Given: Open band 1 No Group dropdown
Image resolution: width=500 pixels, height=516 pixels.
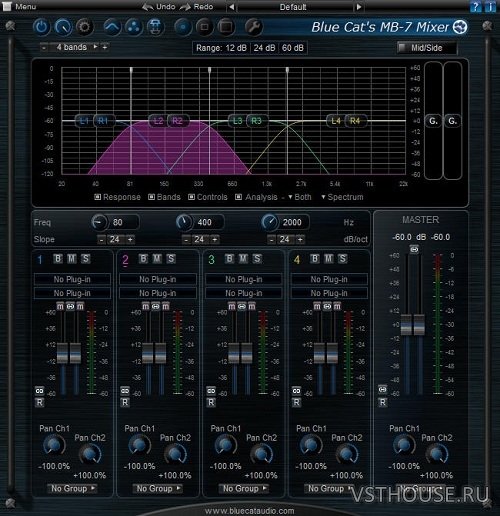Looking at the screenshot, I should coord(72,488).
